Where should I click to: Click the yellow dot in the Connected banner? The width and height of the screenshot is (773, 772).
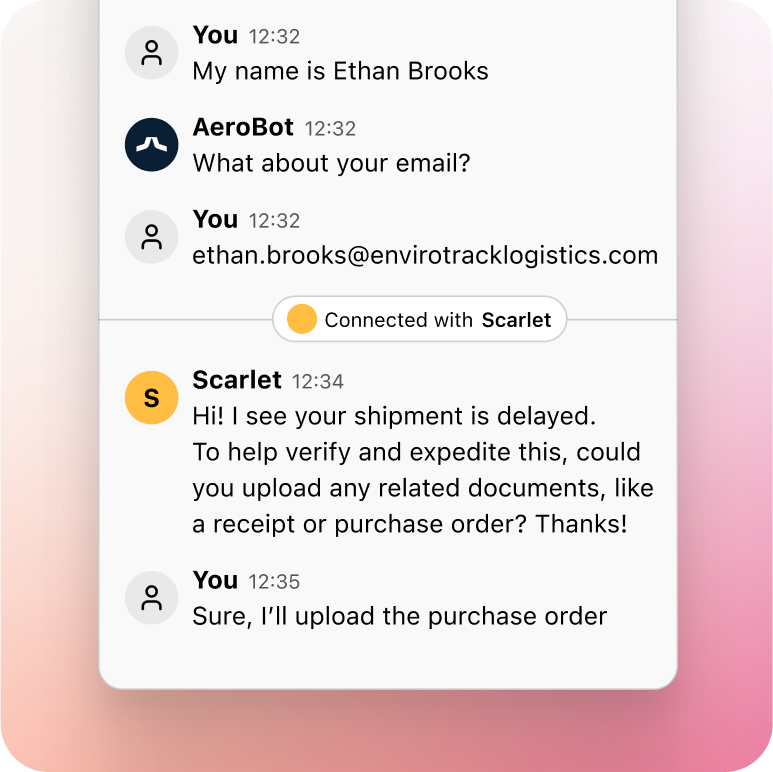(302, 319)
